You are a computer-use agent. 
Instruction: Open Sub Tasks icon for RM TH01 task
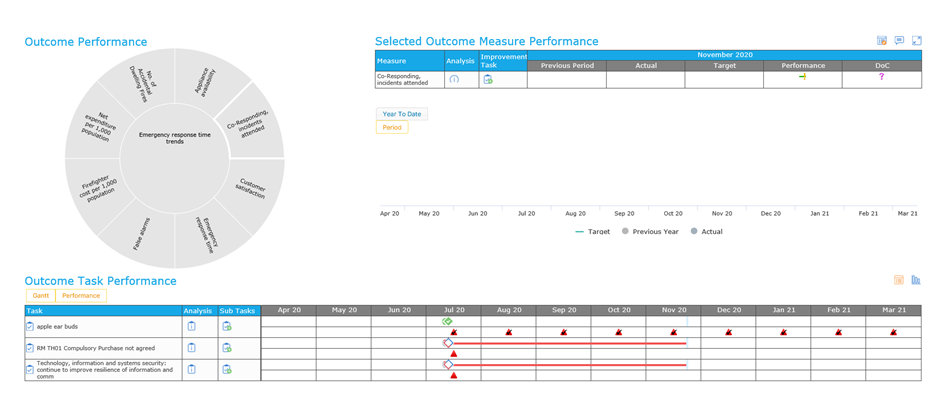227,347
